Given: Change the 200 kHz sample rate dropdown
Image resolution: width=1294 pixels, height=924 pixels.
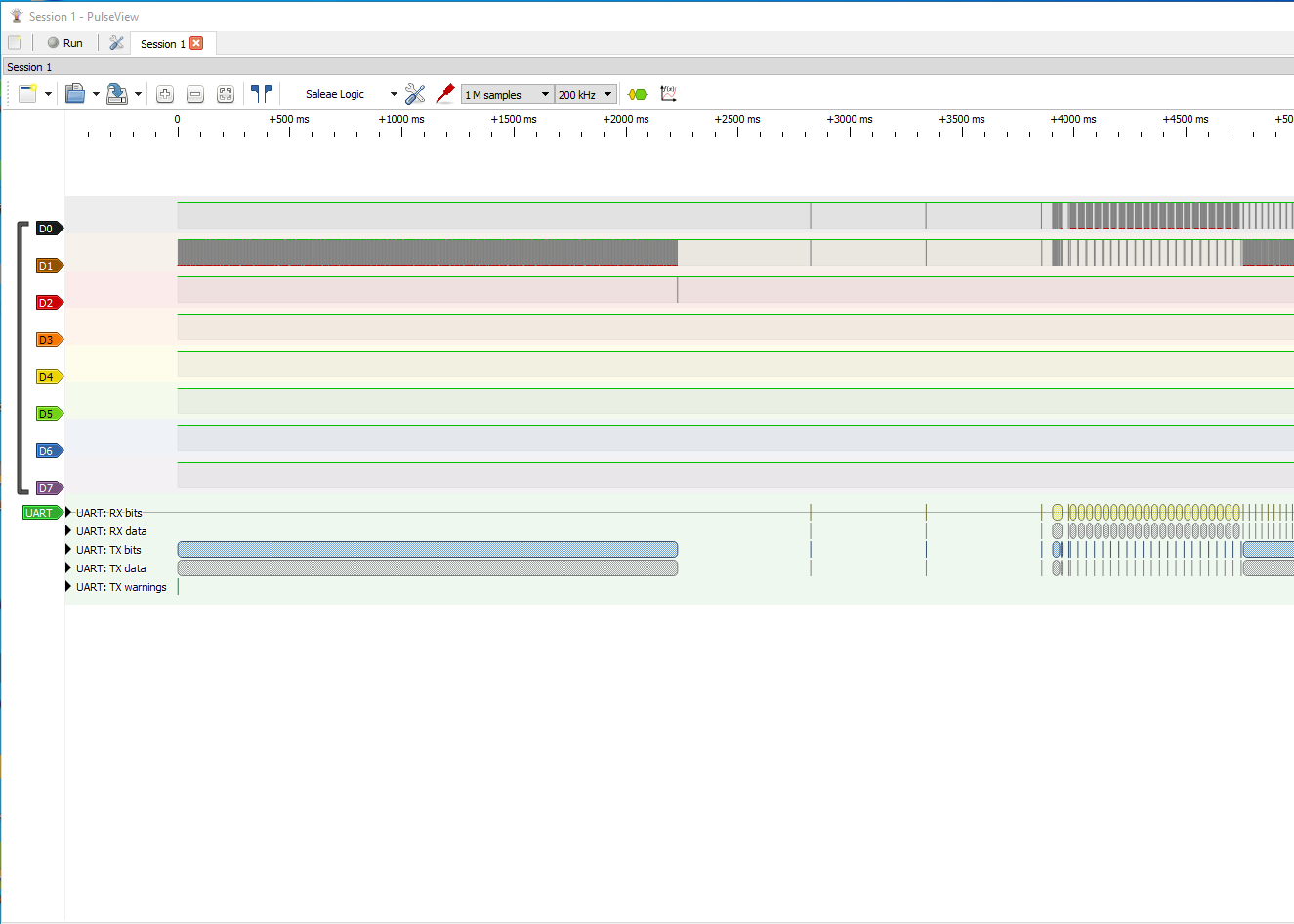Looking at the screenshot, I should click(x=586, y=94).
